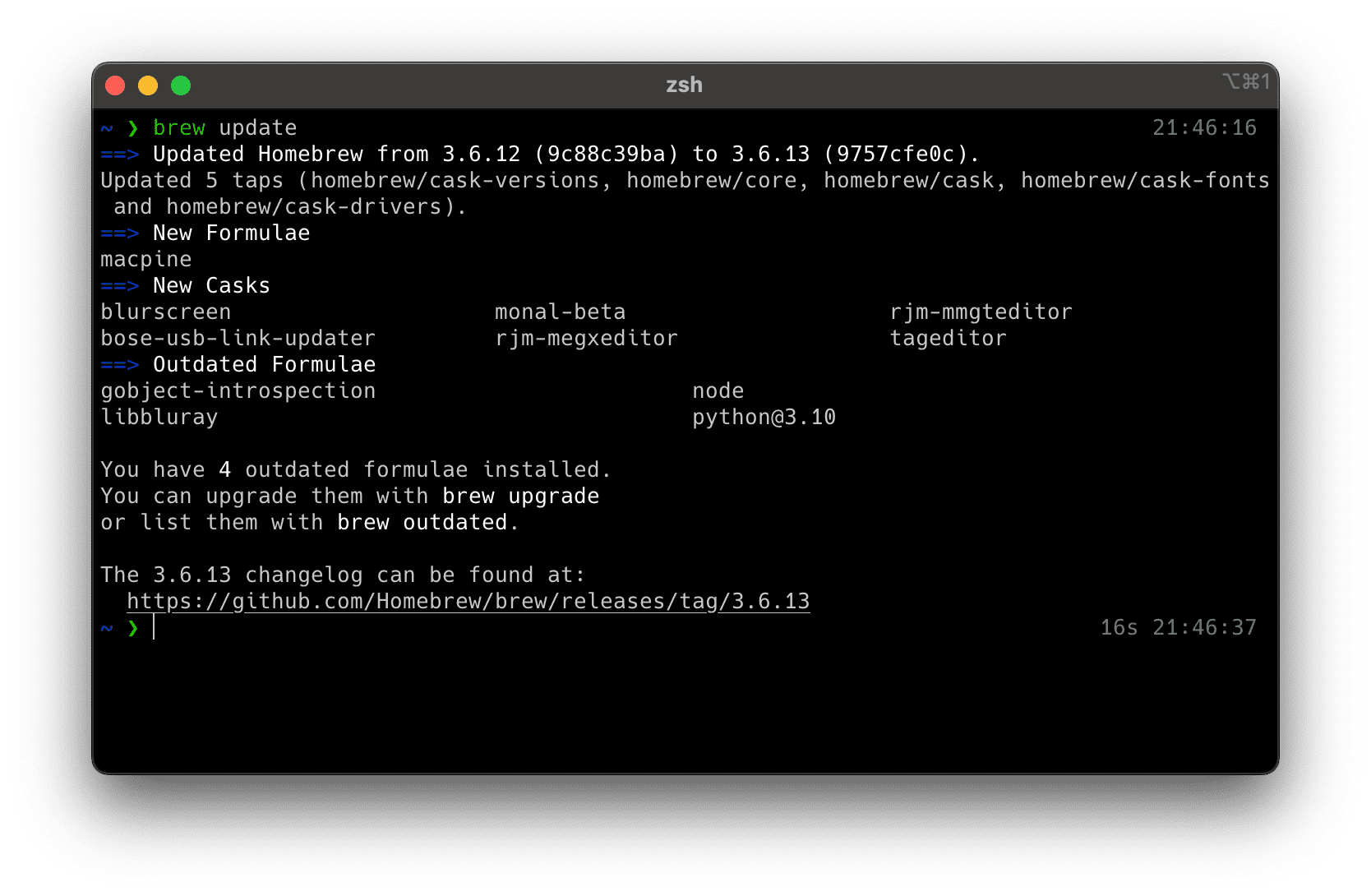Open the Homebrew 3.6.13 changelog GitHub link

point(469,601)
